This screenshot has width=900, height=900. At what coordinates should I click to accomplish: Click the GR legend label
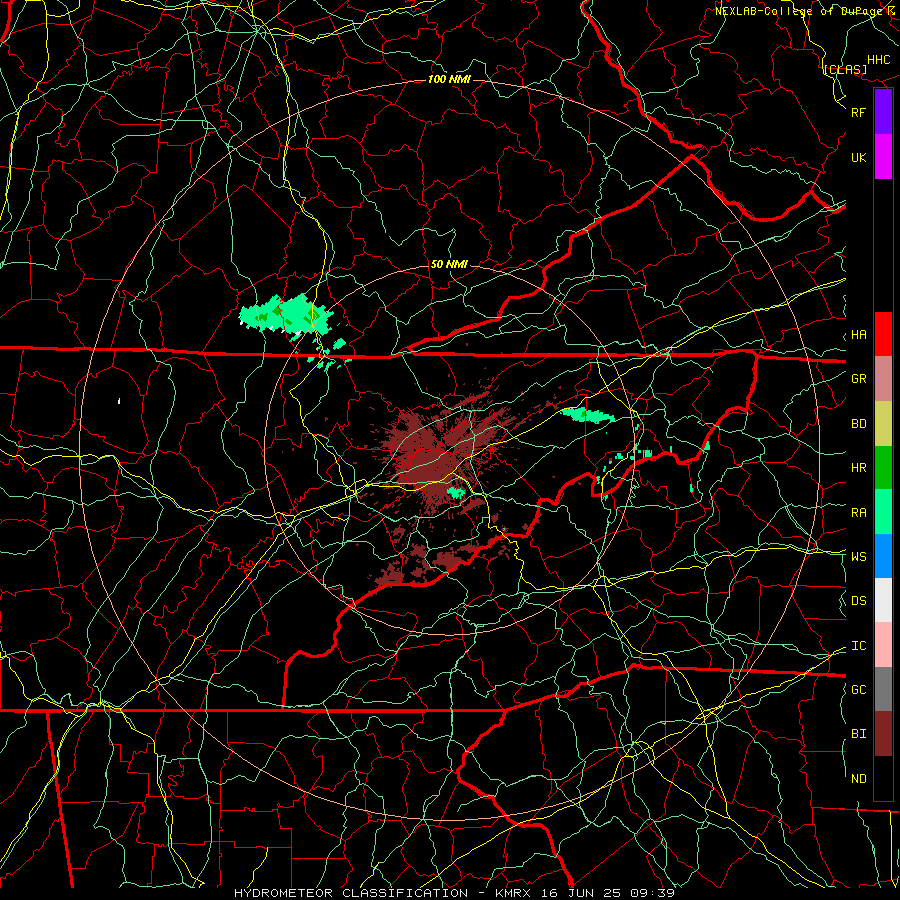pyautogui.click(x=858, y=379)
